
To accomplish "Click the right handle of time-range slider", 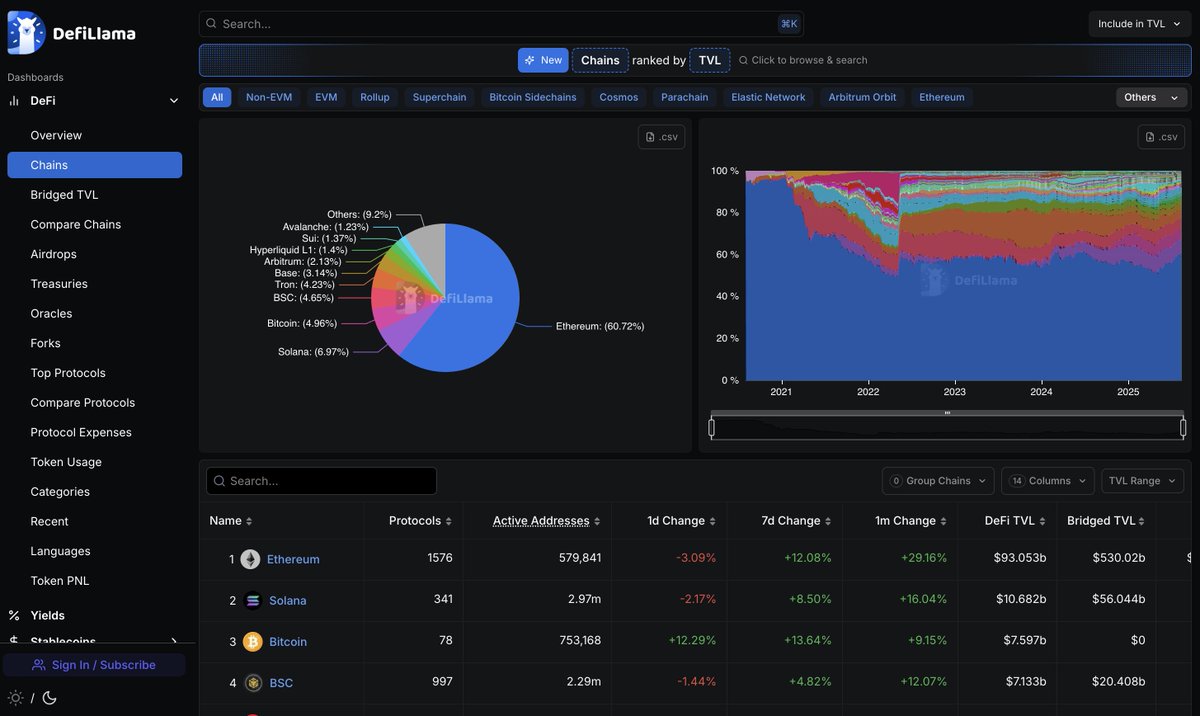I will point(1183,428).
